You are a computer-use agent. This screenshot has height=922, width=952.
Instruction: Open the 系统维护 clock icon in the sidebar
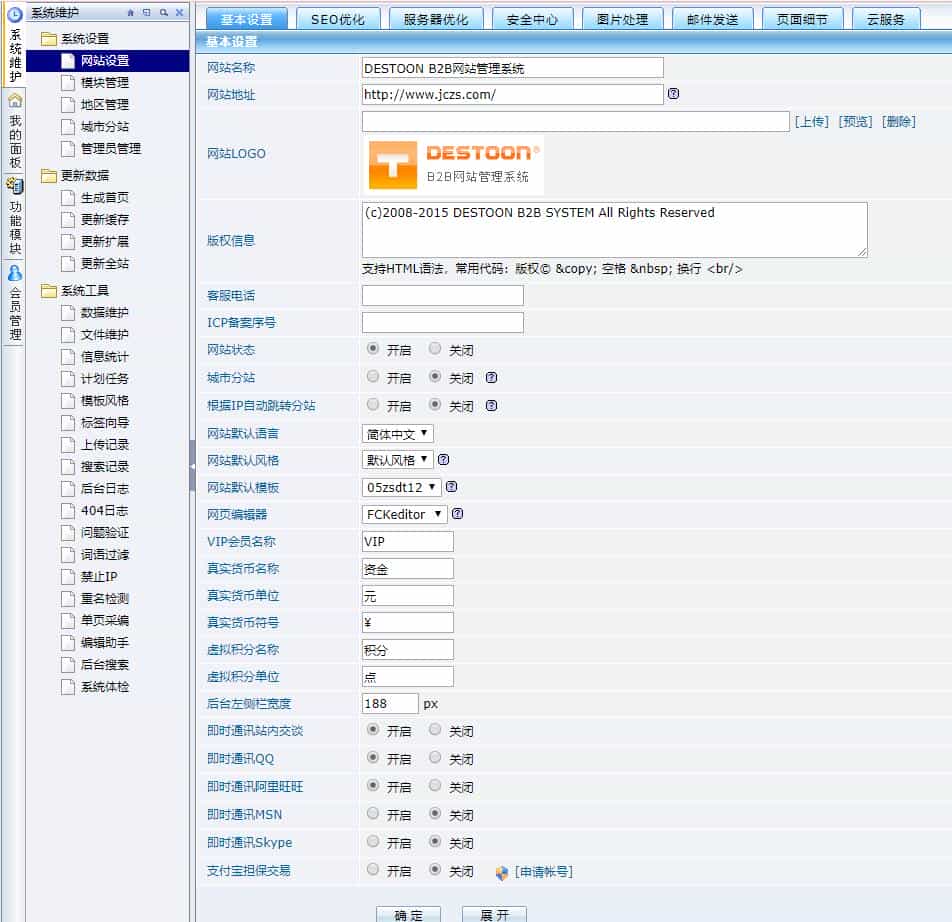15,15
